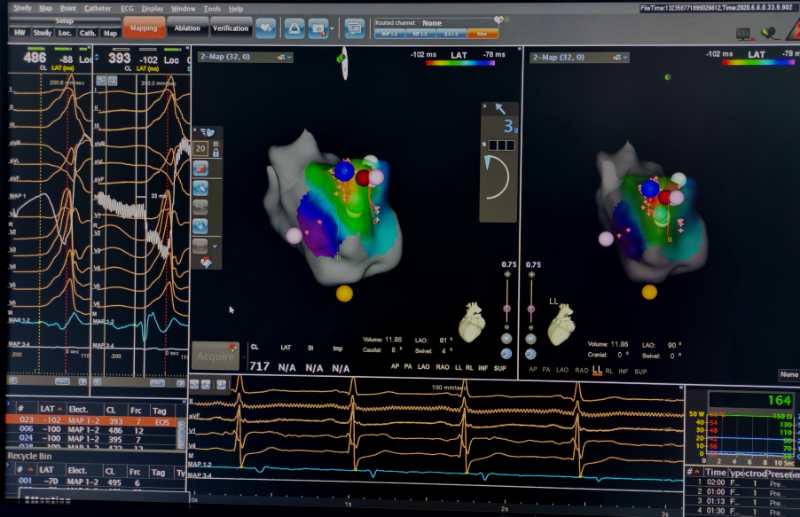Click the catheter contact force dial
The width and height of the screenshot is (800, 517).
coord(497,177)
